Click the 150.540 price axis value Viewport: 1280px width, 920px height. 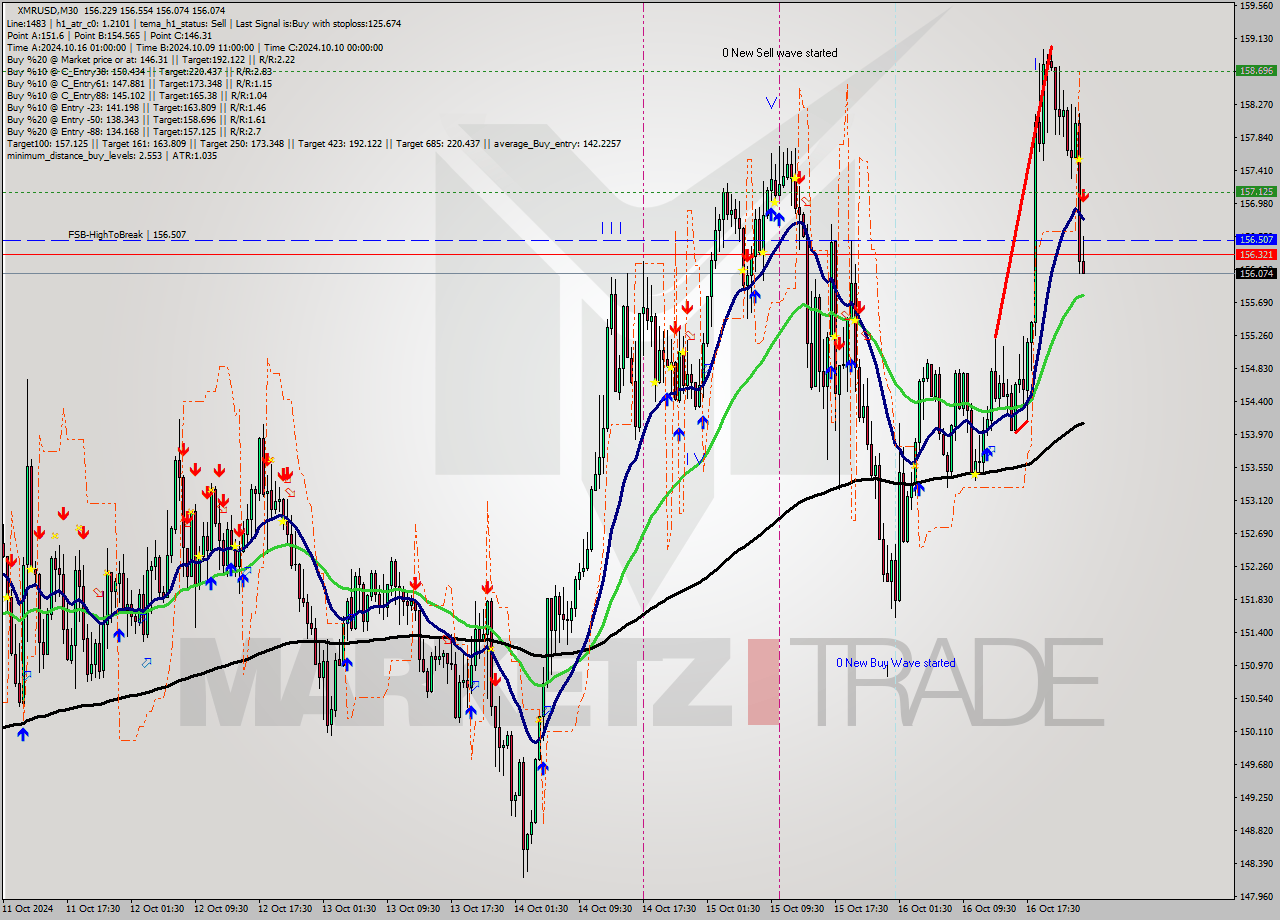[1257, 698]
